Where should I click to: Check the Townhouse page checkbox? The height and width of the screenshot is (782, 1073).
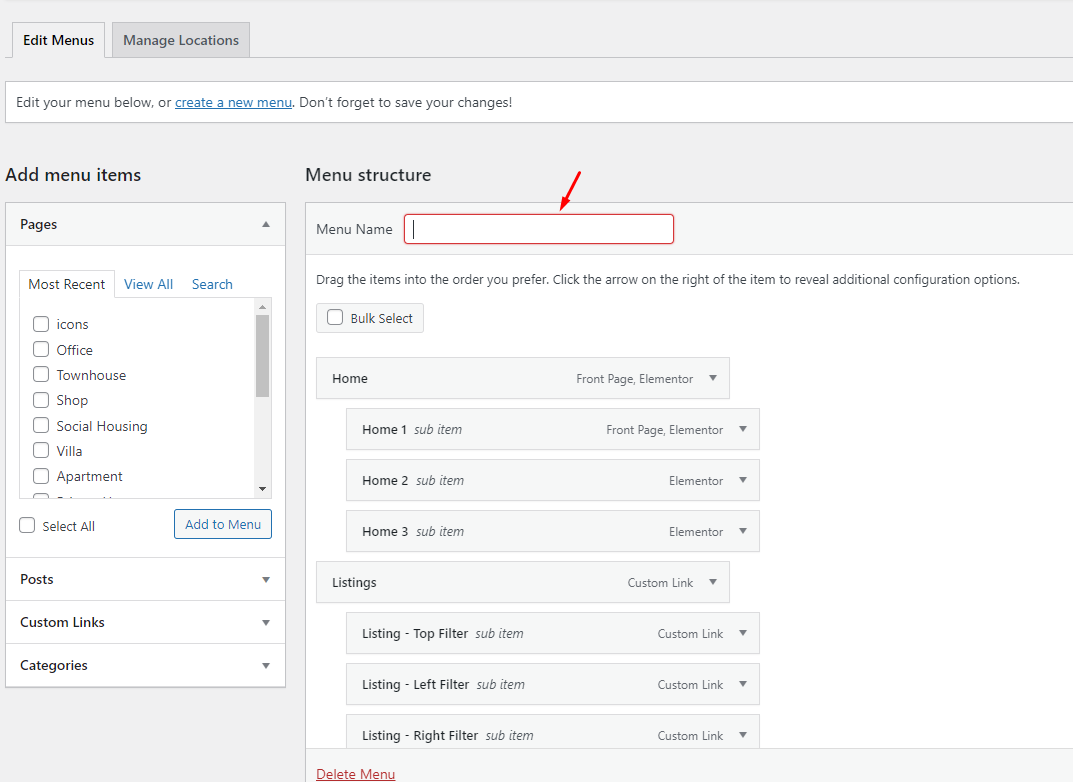(x=41, y=375)
